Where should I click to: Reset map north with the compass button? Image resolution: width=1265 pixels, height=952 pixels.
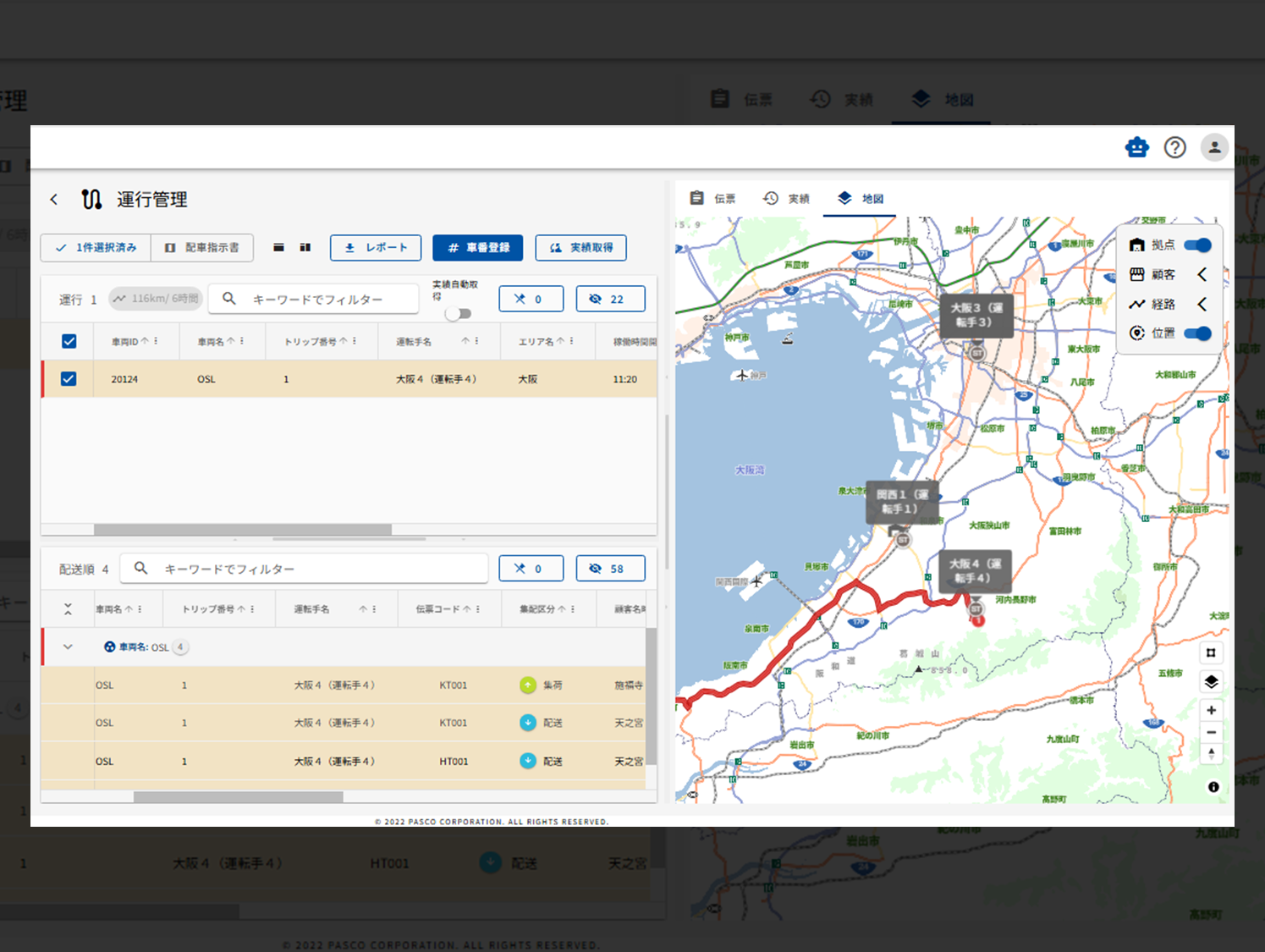coord(1211,754)
